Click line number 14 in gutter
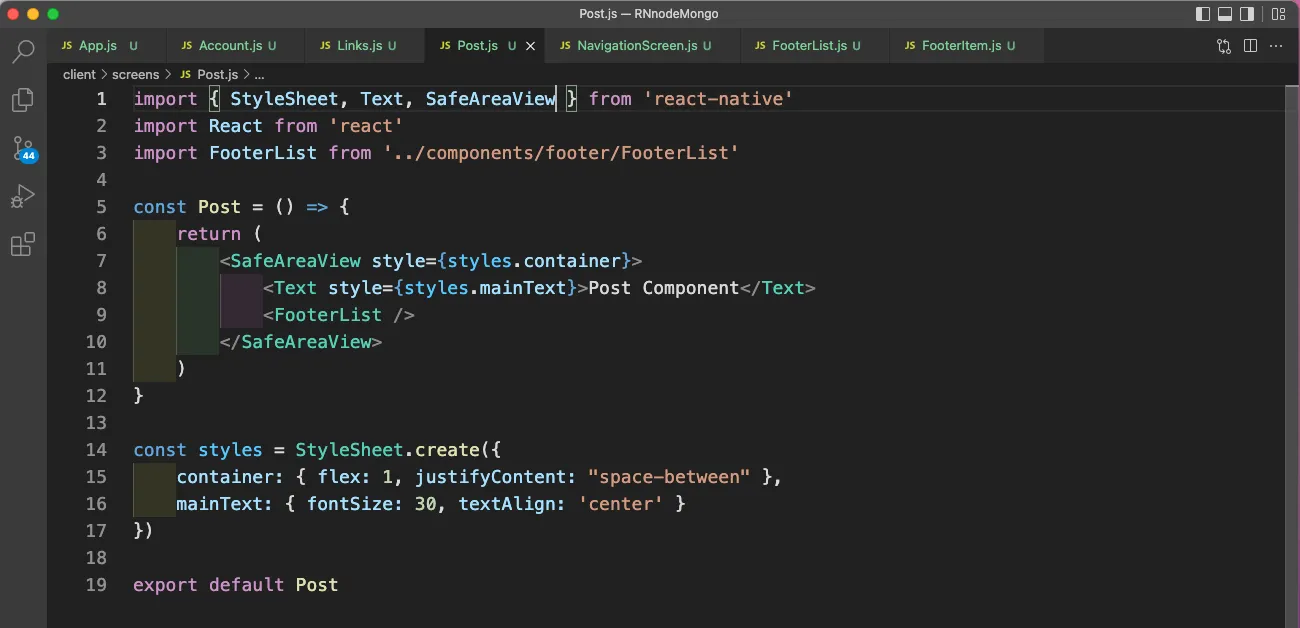1300x628 pixels. [96, 450]
